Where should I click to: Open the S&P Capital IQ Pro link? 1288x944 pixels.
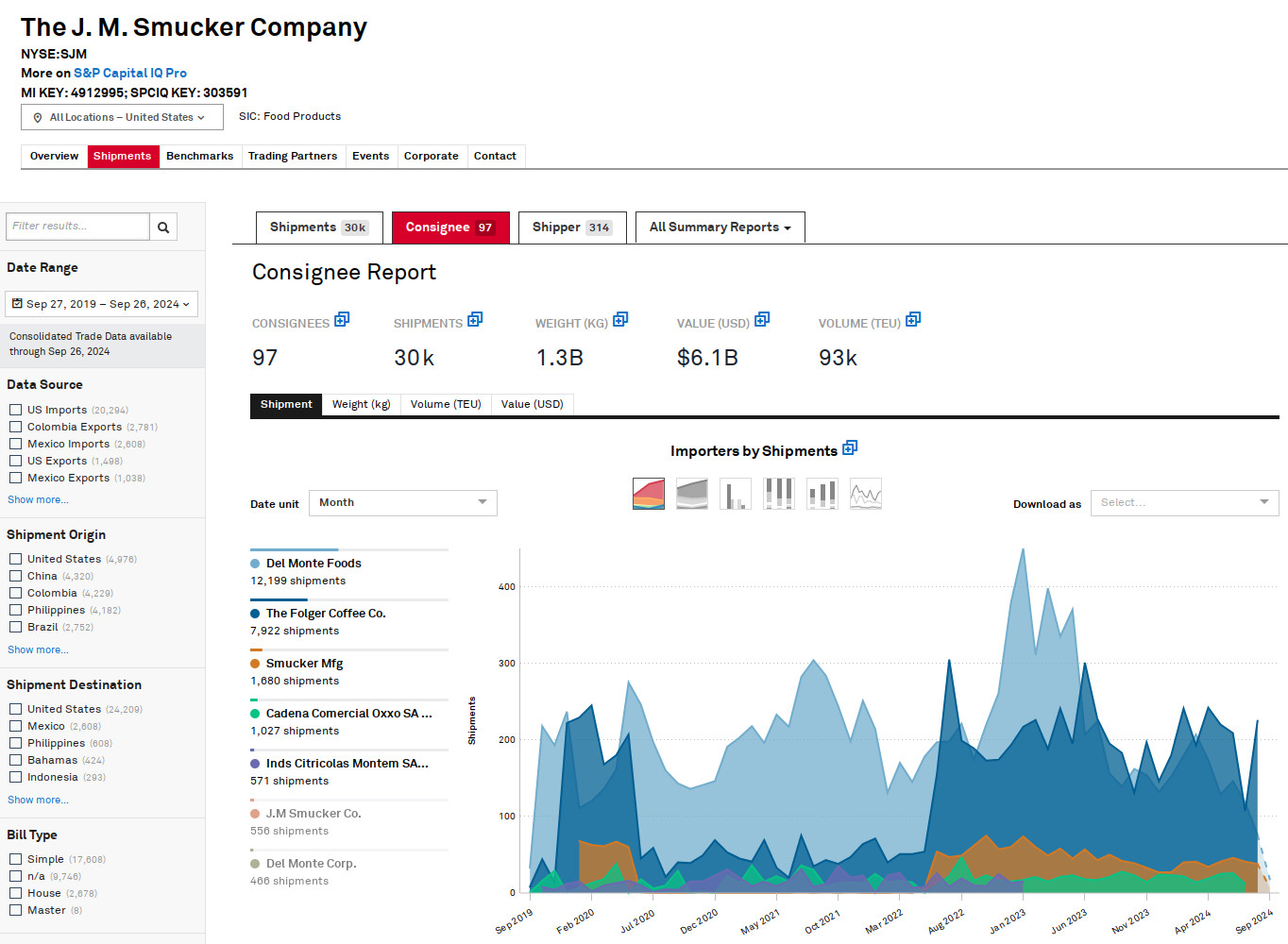pos(129,73)
